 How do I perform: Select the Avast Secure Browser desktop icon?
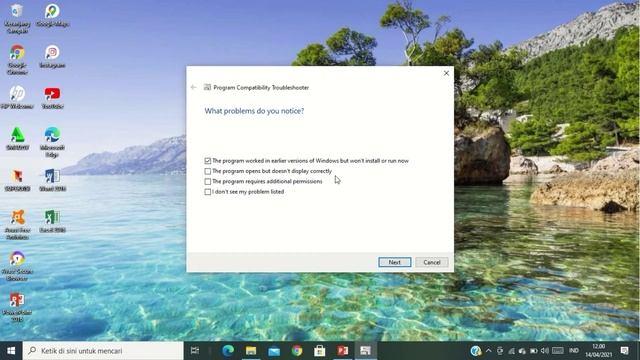[17, 265]
